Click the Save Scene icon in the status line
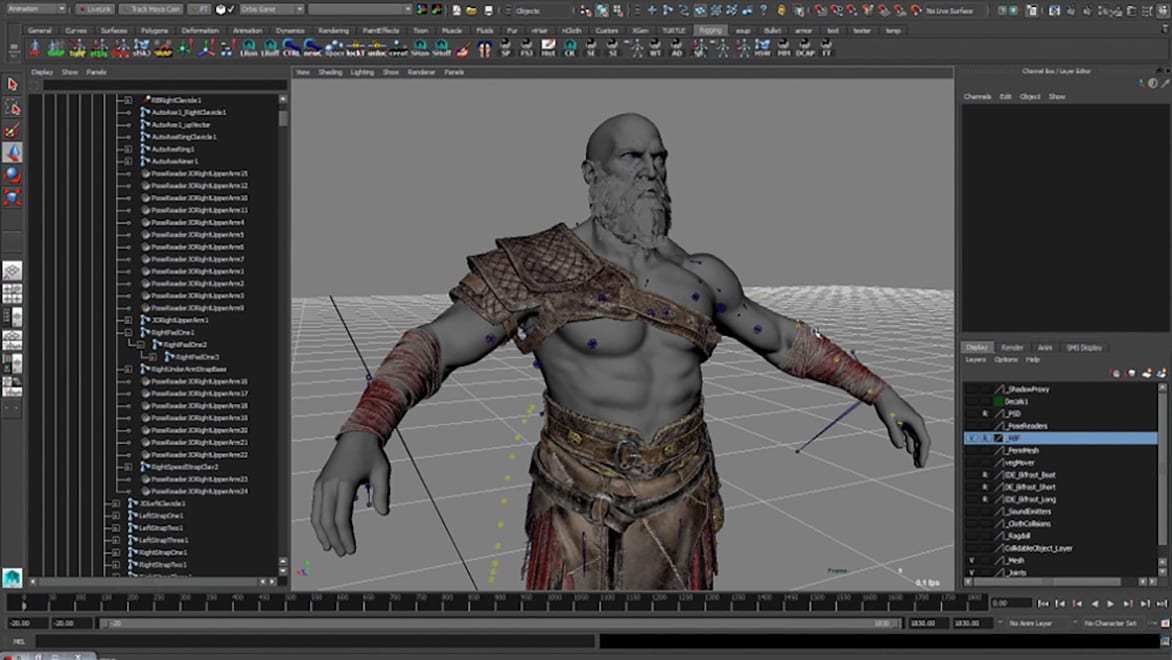1172x660 pixels. (x=488, y=9)
